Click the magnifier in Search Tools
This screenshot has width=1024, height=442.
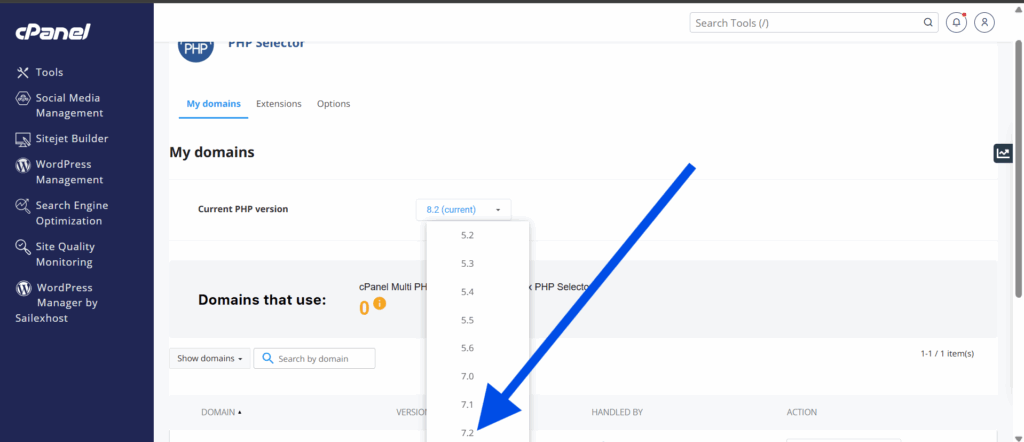point(927,23)
